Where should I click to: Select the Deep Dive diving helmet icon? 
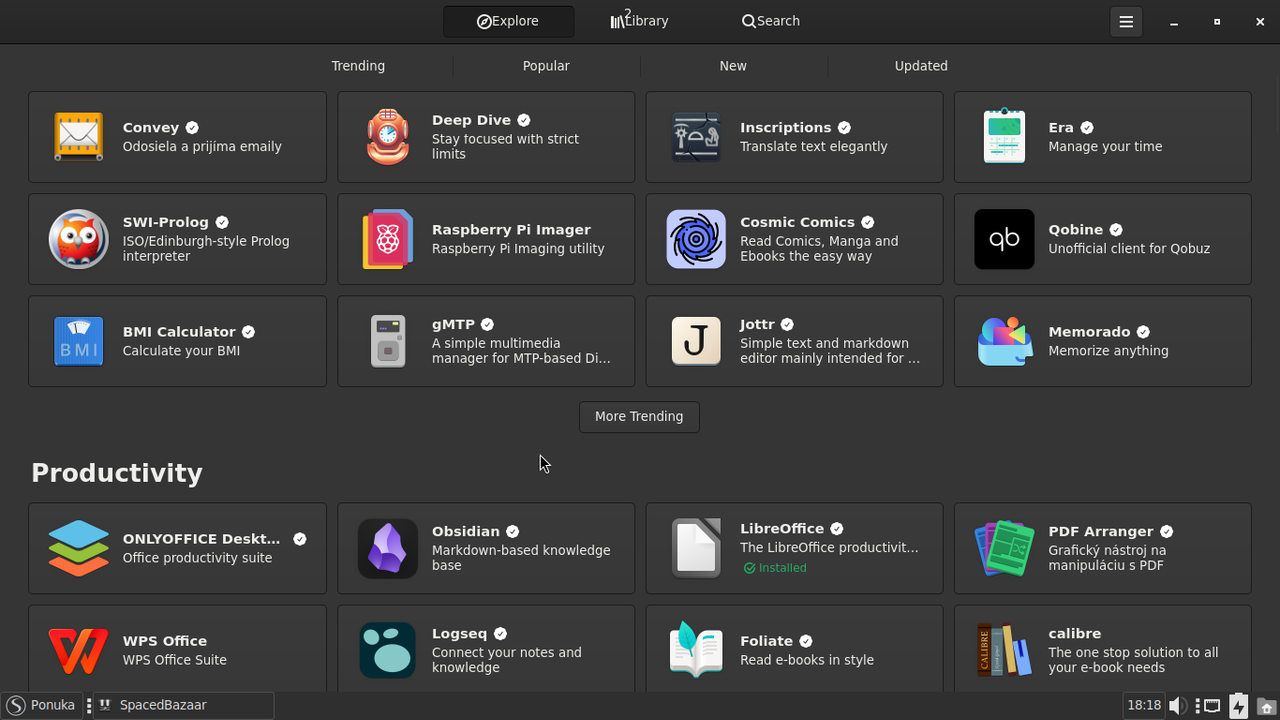(x=387, y=137)
